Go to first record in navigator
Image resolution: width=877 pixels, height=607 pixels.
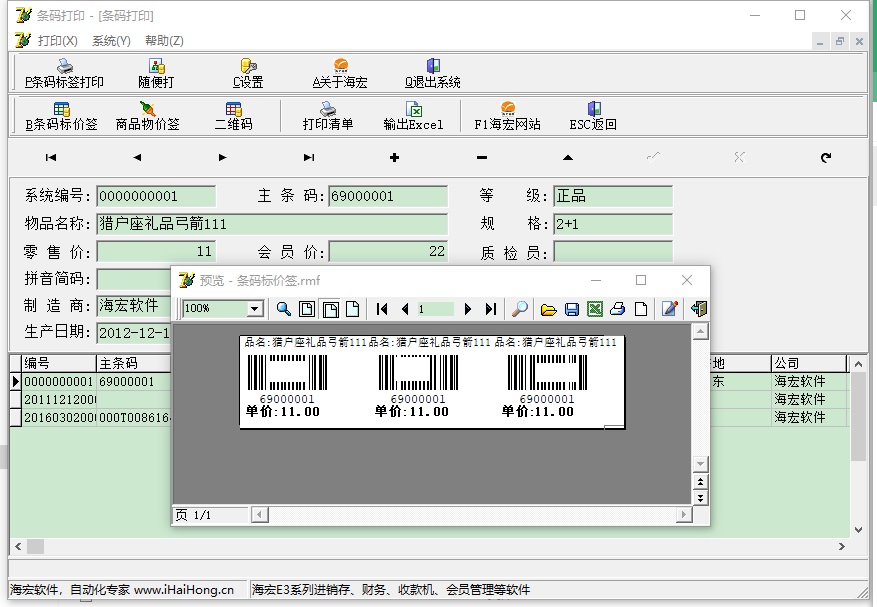coord(51,158)
